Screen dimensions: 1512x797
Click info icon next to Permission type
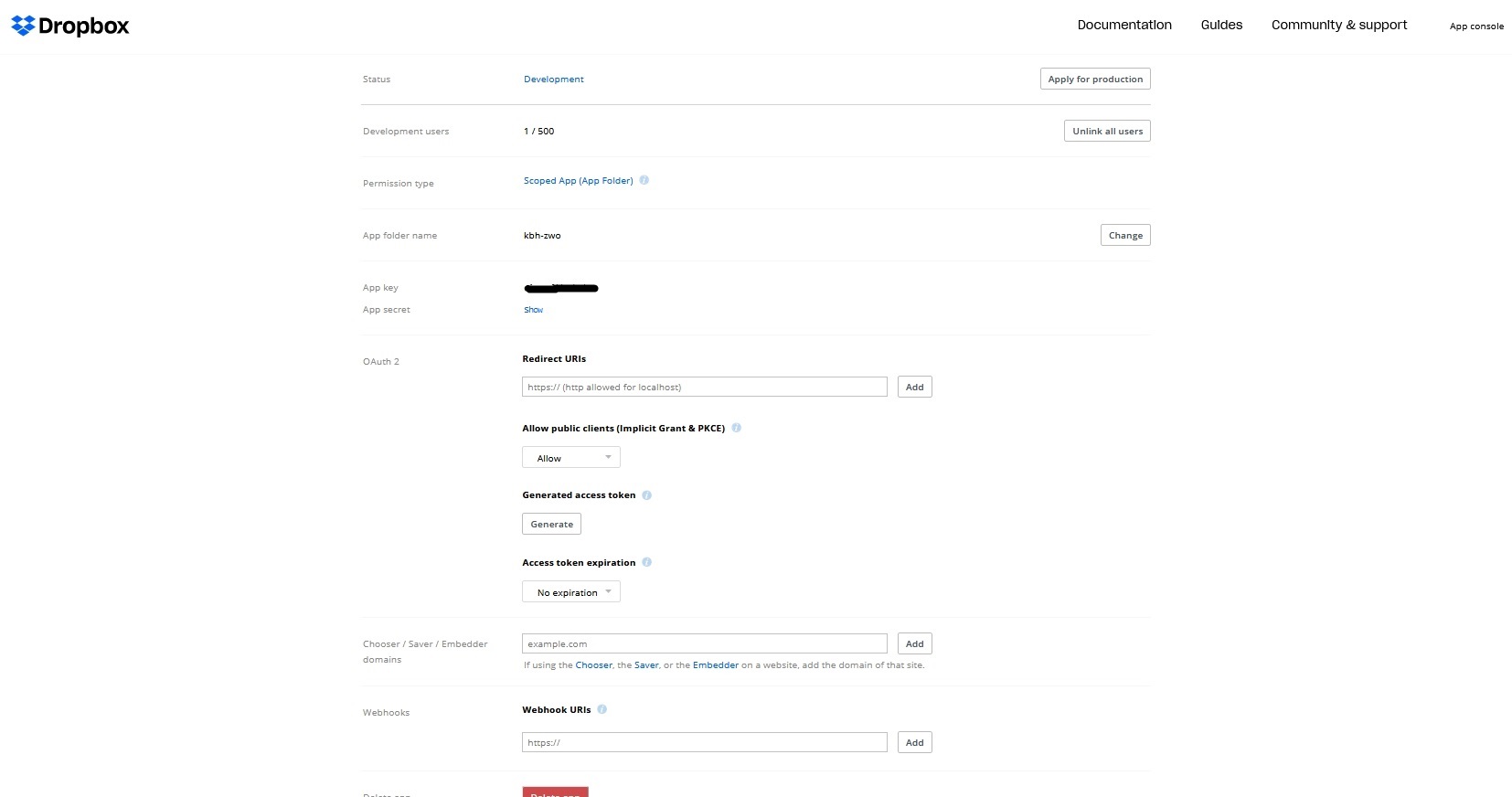click(644, 180)
